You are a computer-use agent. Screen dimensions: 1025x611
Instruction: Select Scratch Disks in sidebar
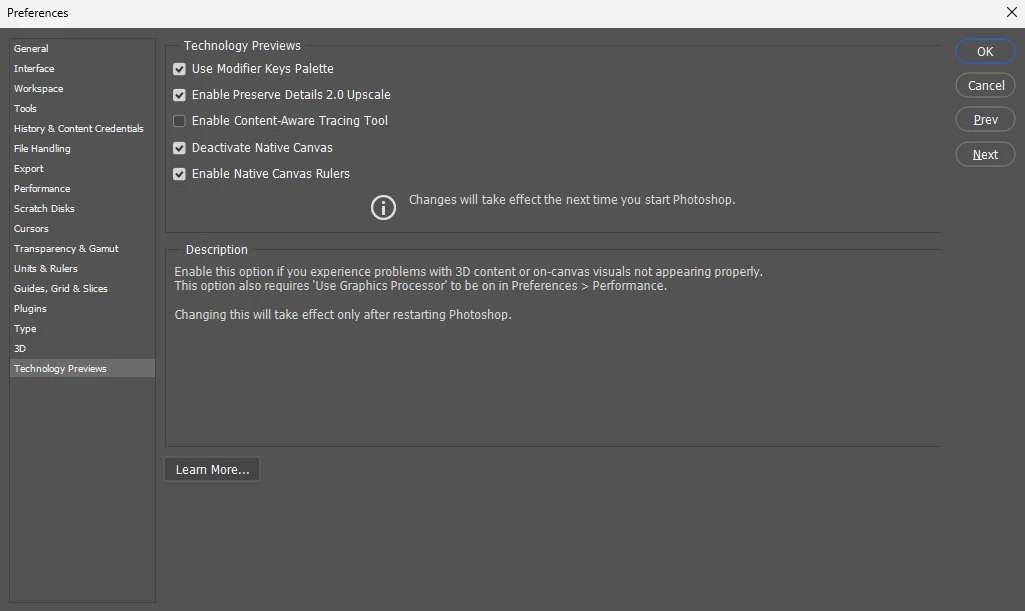82,208
